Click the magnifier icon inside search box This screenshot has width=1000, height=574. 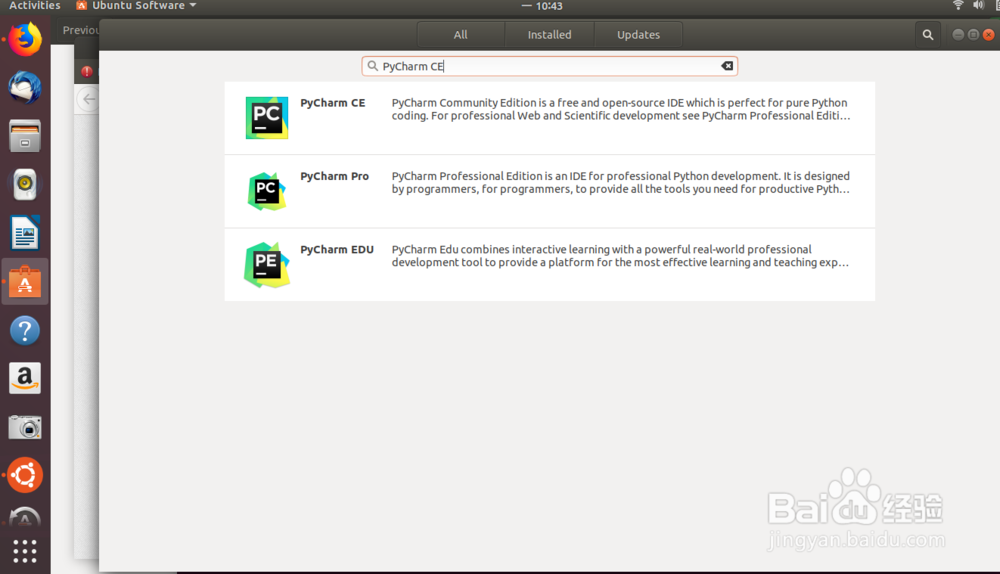[372, 66]
